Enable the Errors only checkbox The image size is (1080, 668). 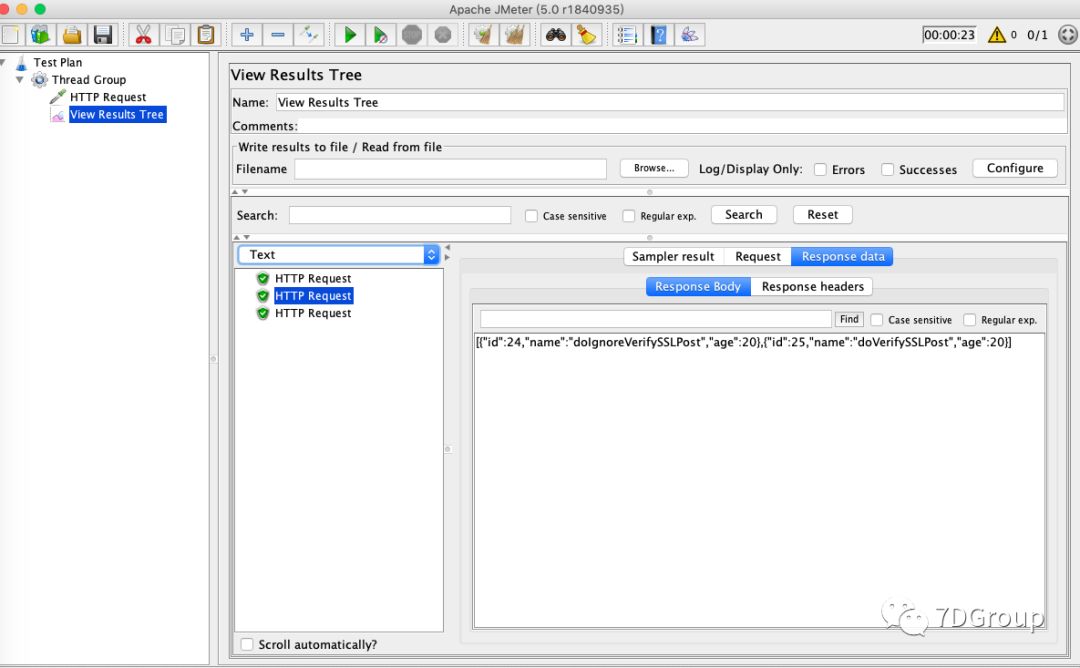point(820,169)
